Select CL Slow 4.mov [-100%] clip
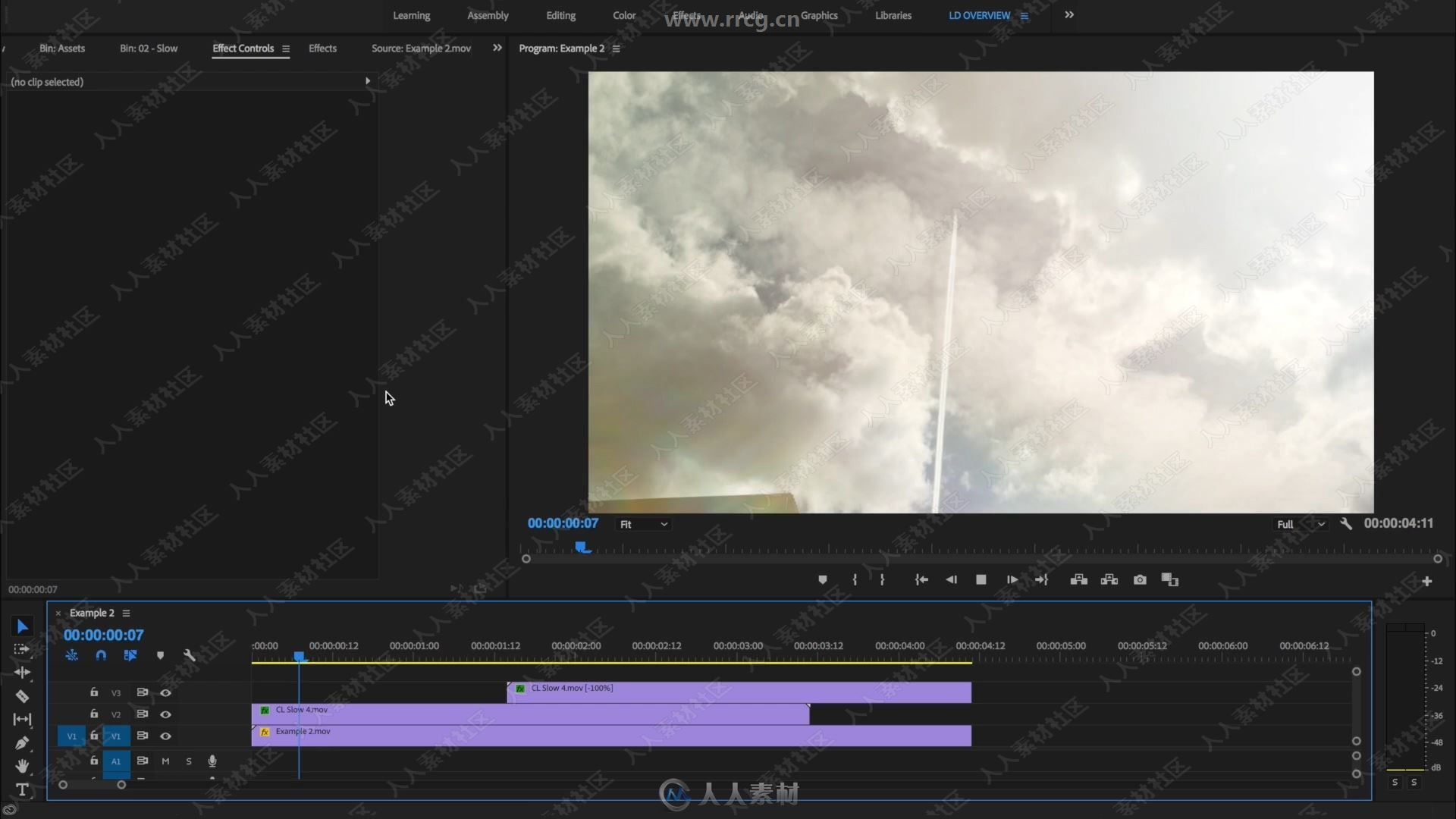The width and height of the screenshot is (1456, 819). (x=739, y=692)
